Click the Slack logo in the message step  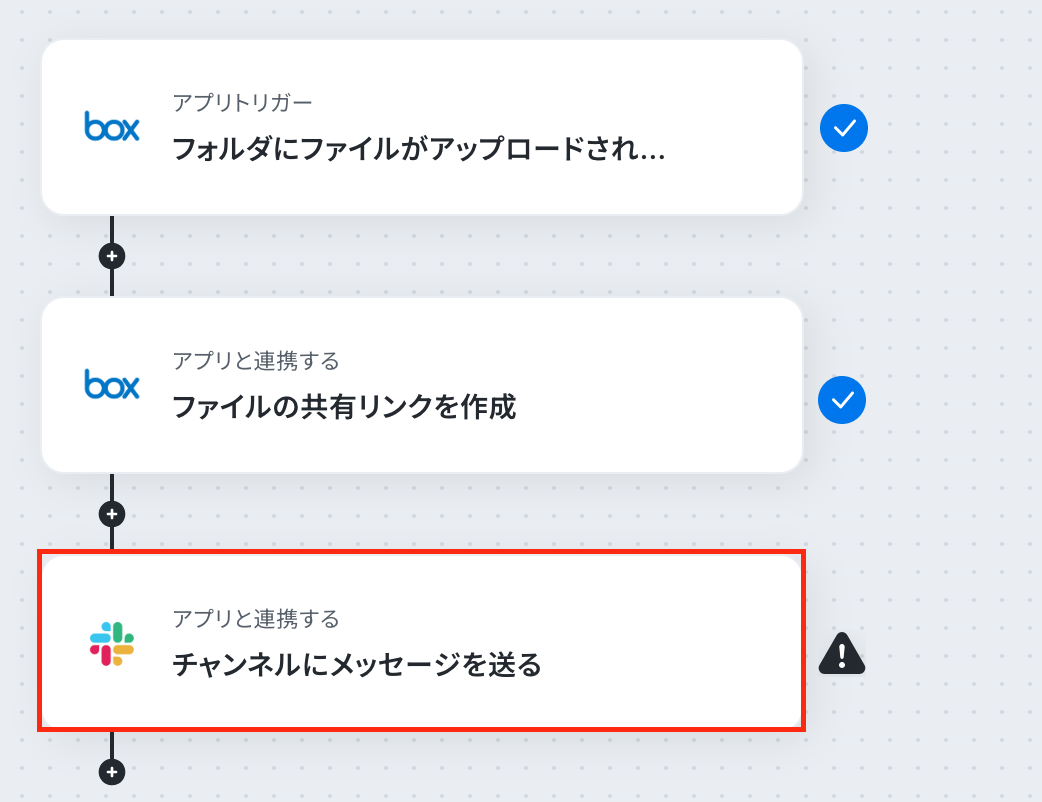(x=112, y=643)
